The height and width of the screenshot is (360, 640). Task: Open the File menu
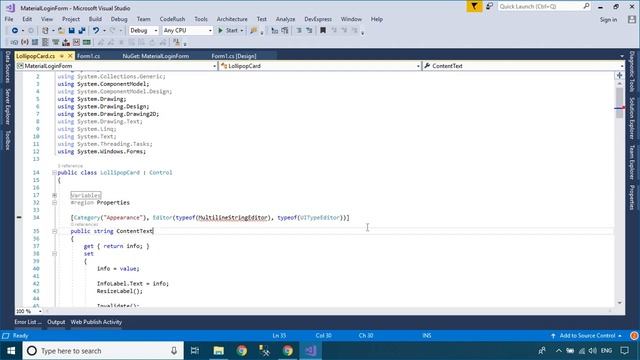click(9, 19)
